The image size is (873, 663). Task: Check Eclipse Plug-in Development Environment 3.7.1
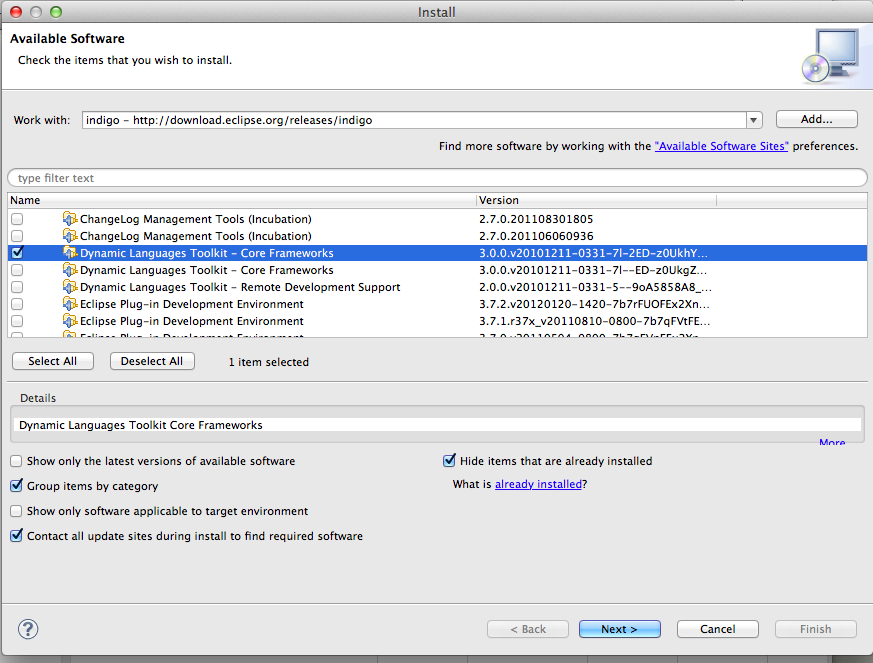[x=17, y=321]
